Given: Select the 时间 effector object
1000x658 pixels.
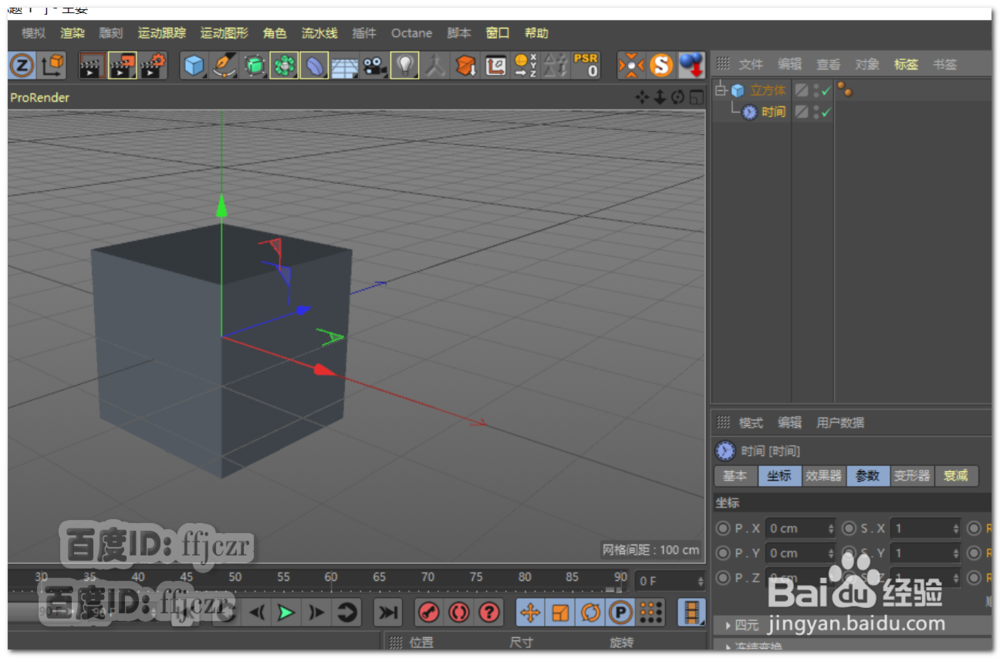Looking at the screenshot, I should coord(773,112).
